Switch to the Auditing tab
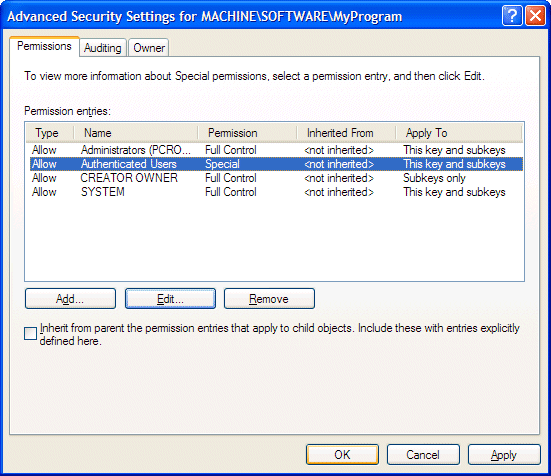Image resolution: width=551 pixels, height=476 pixels. tap(103, 47)
